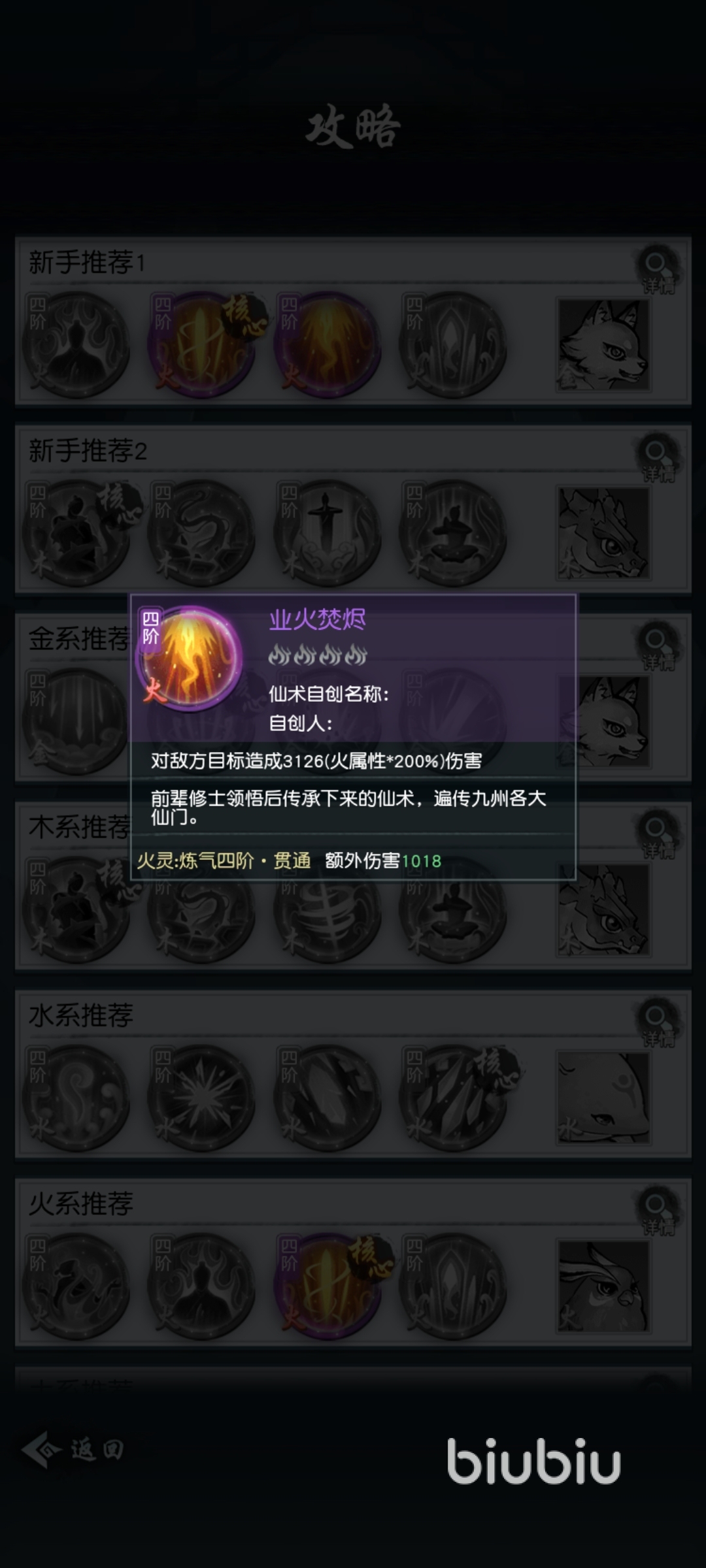
Task: Select first fire silhouette skill in 新手推荐1
Action: [76, 345]
